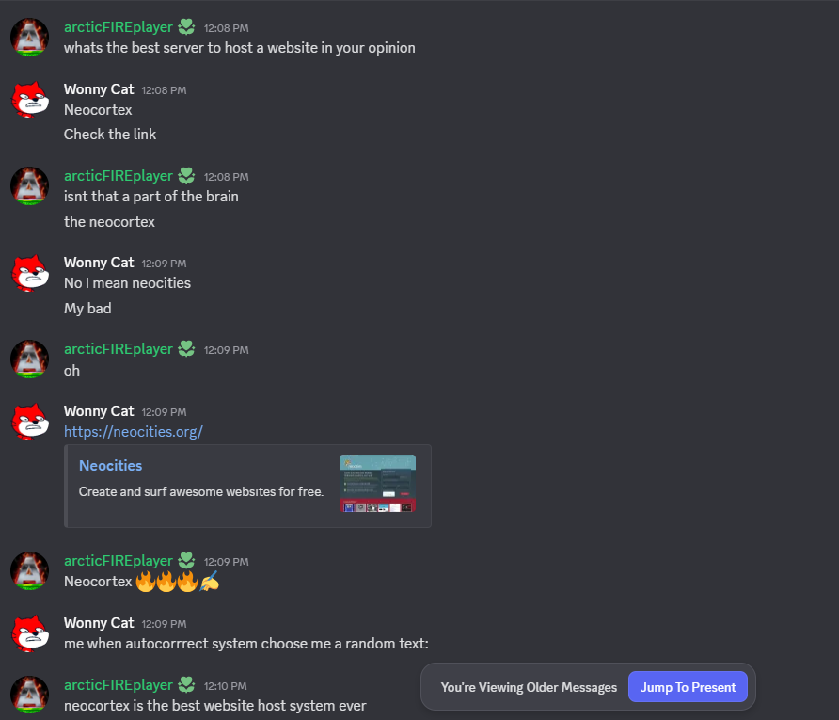Click role icon beside arcticFIREplayer on "oh" message
Screen dimensions: 839x720
click(x=187, y=349)
